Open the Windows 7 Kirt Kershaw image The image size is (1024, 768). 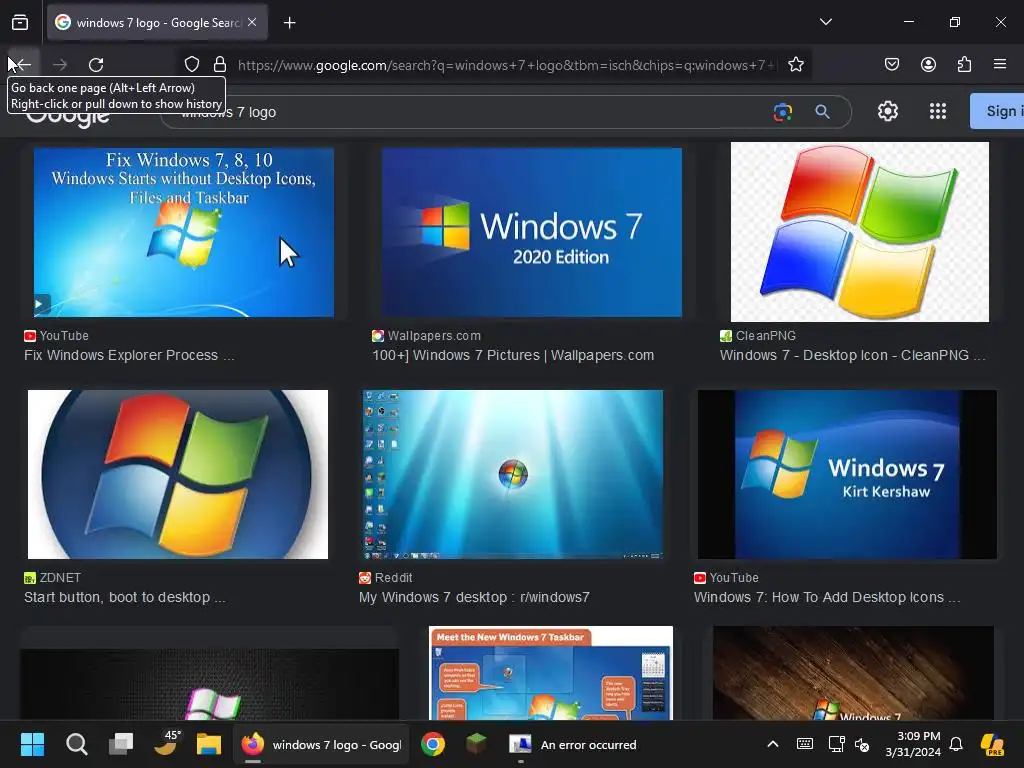tap(847, 474)
